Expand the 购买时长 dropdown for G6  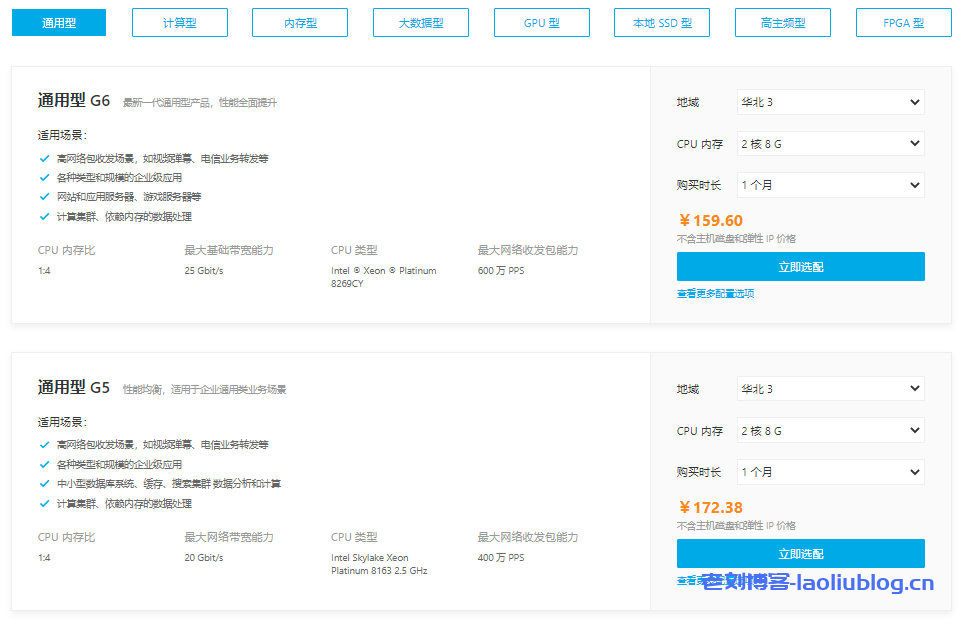tap(830, 185)
